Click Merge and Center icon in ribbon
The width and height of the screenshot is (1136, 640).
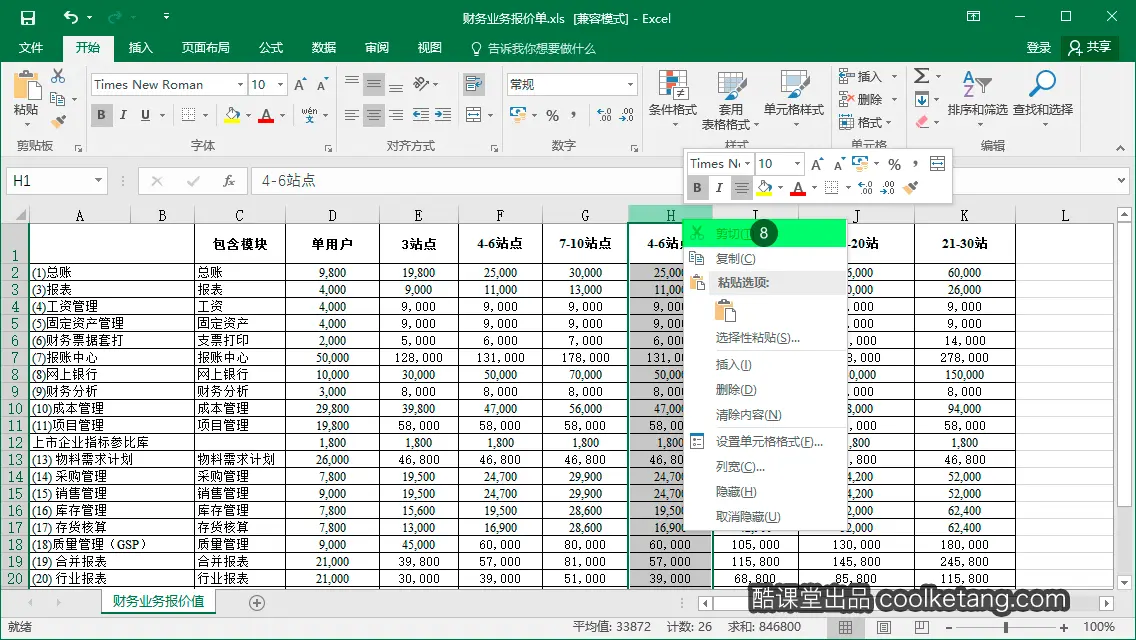[474, 115]
